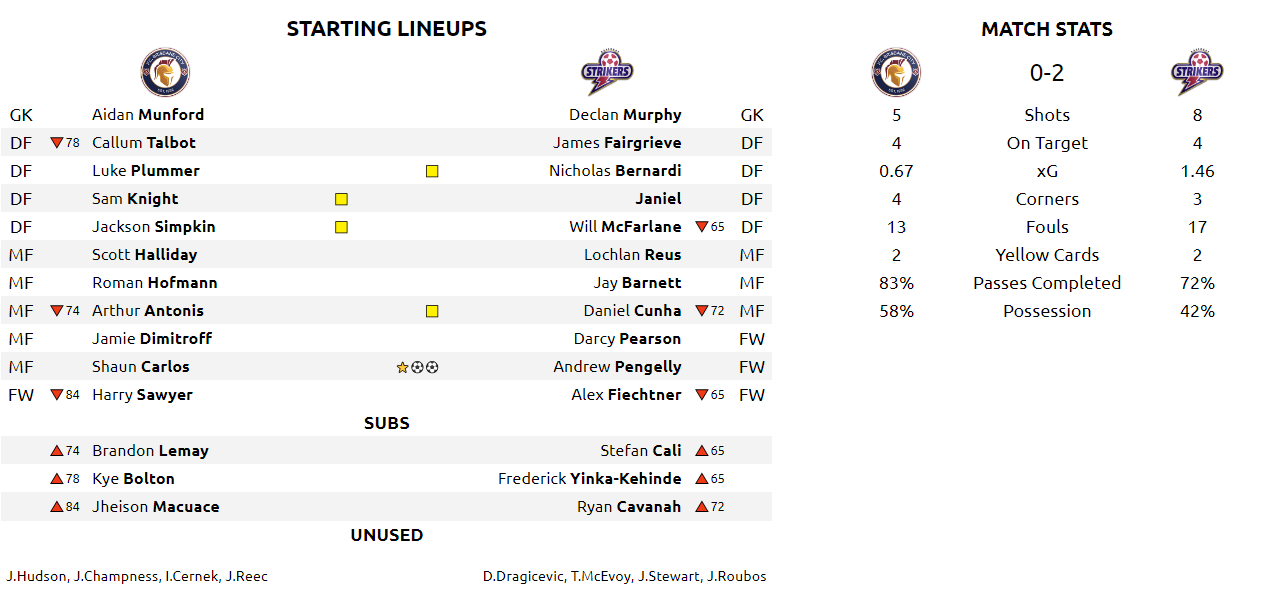Click Jackson Simpkin's yellow card icon
This screenshot has height=600, width=1264.
coord(341,227)
